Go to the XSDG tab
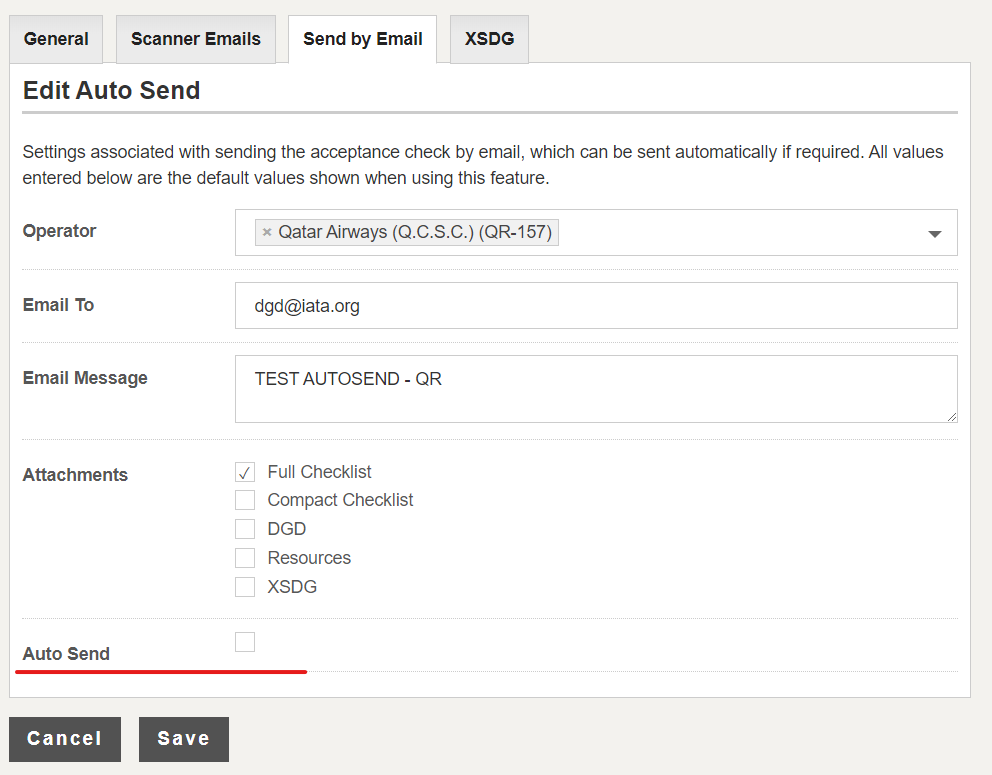This screenshot has height=775, width=992. click(x=489, y=39)
